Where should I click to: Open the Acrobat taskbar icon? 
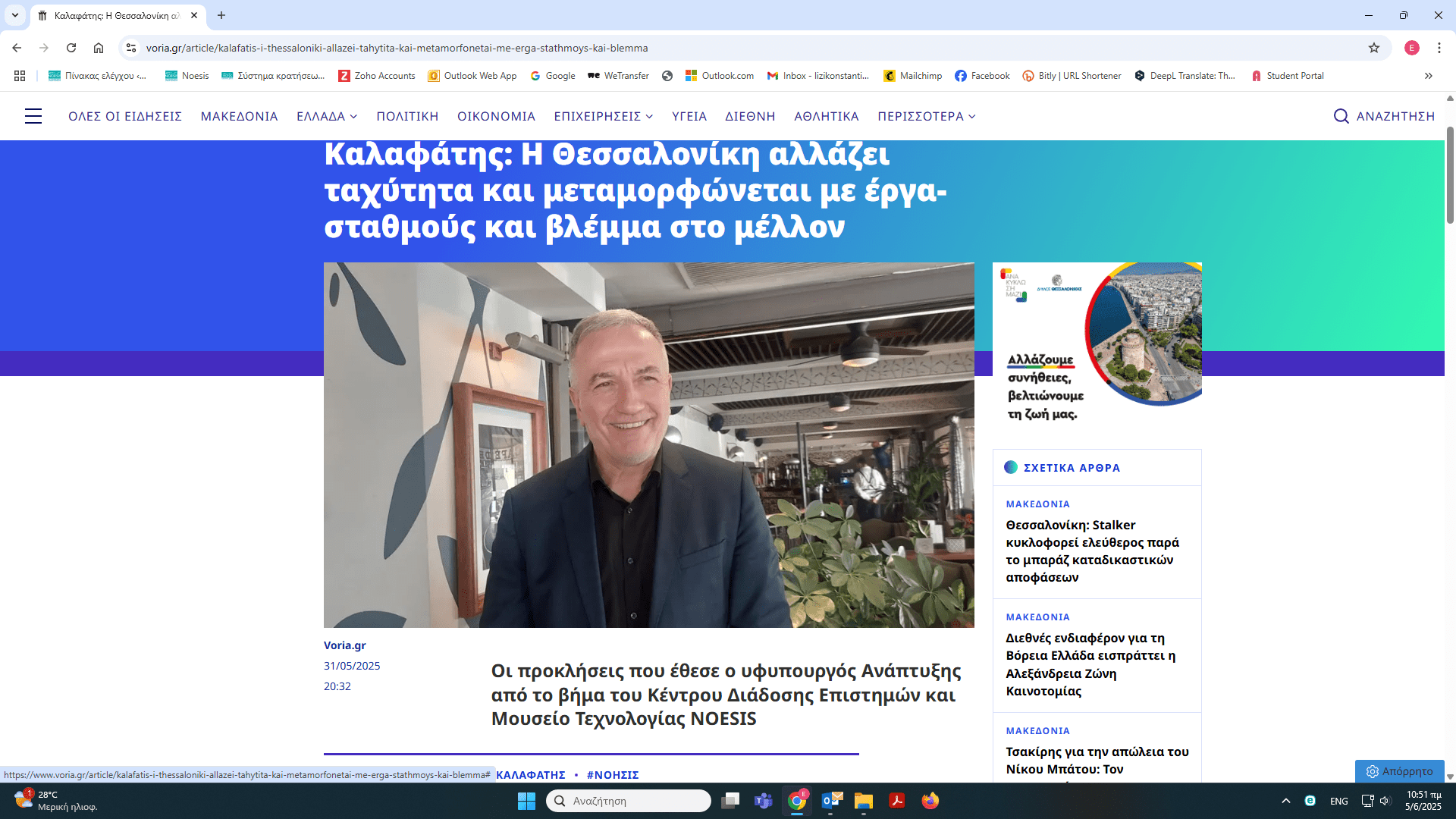[896, 801]
